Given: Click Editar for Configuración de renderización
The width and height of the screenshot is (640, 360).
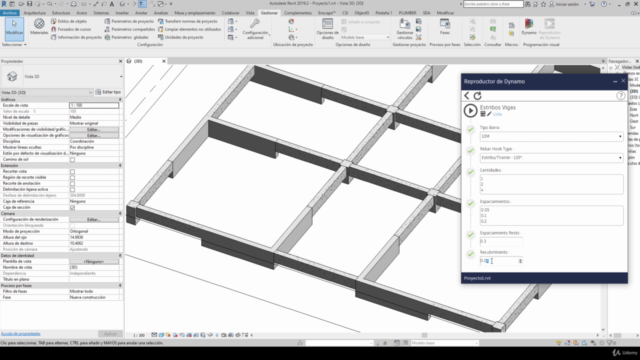Looking at the screenshot, I should (x=94, y=220).
